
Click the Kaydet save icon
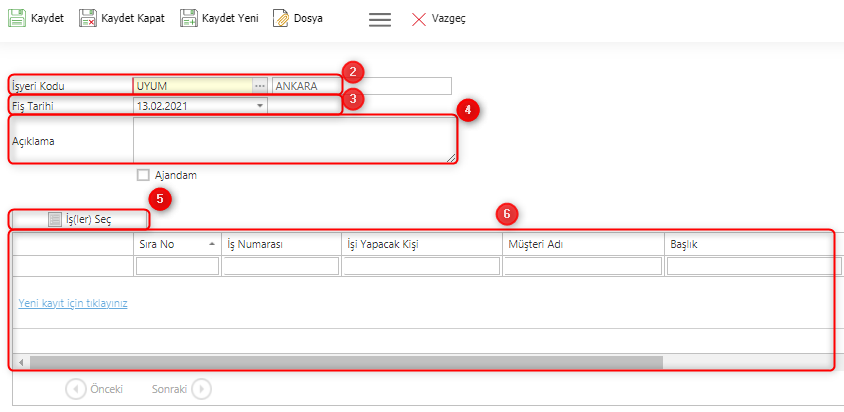point(16,18)
